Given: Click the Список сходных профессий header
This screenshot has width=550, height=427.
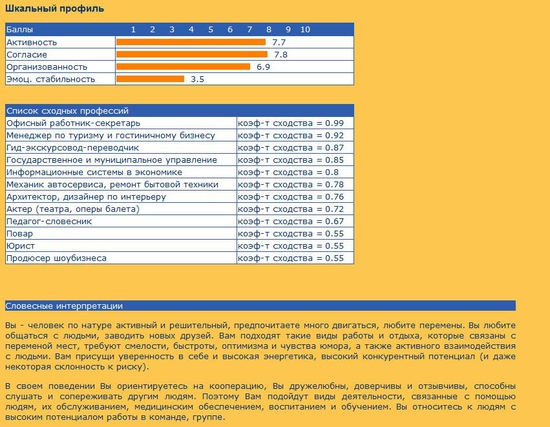Looking at the screenshot, I should 180,111.
